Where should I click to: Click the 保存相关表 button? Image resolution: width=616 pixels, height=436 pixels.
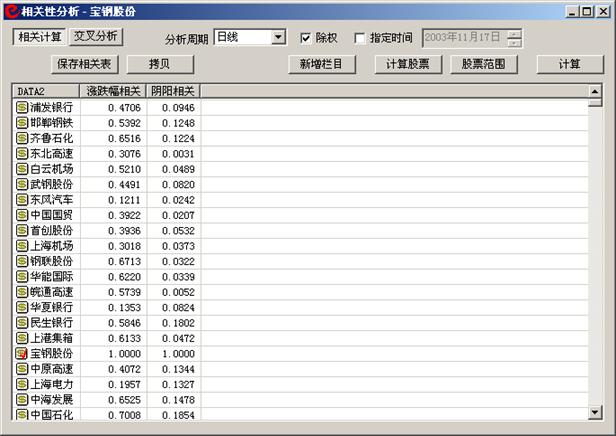tap(84, 64)
